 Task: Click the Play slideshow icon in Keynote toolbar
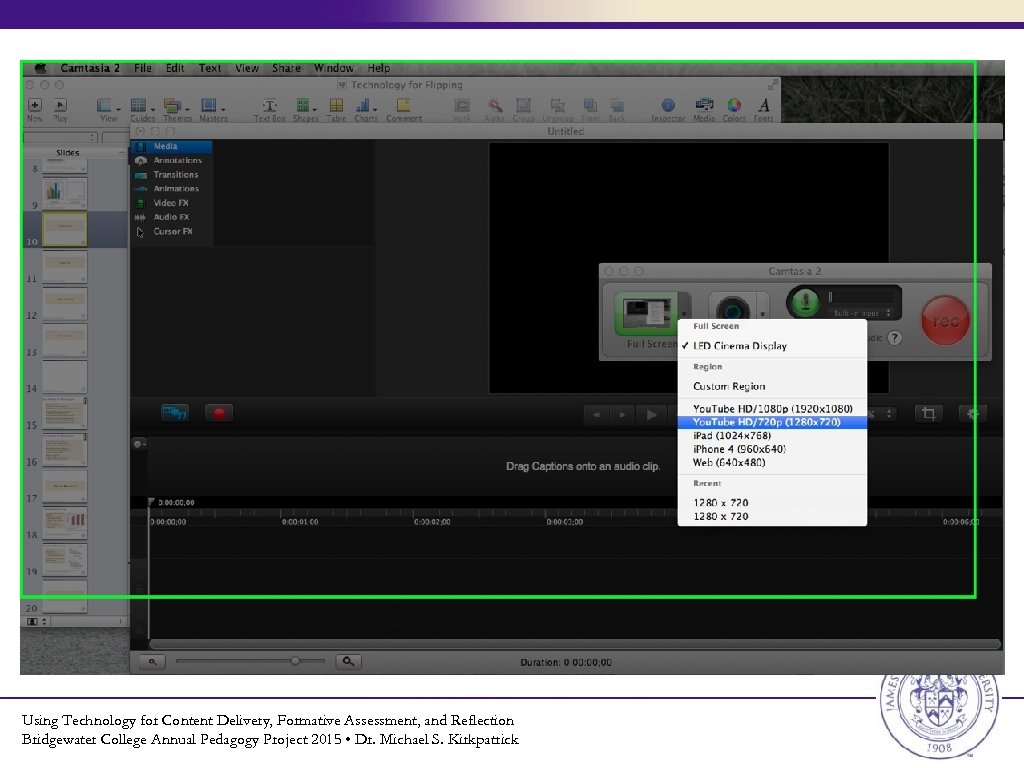60,104
